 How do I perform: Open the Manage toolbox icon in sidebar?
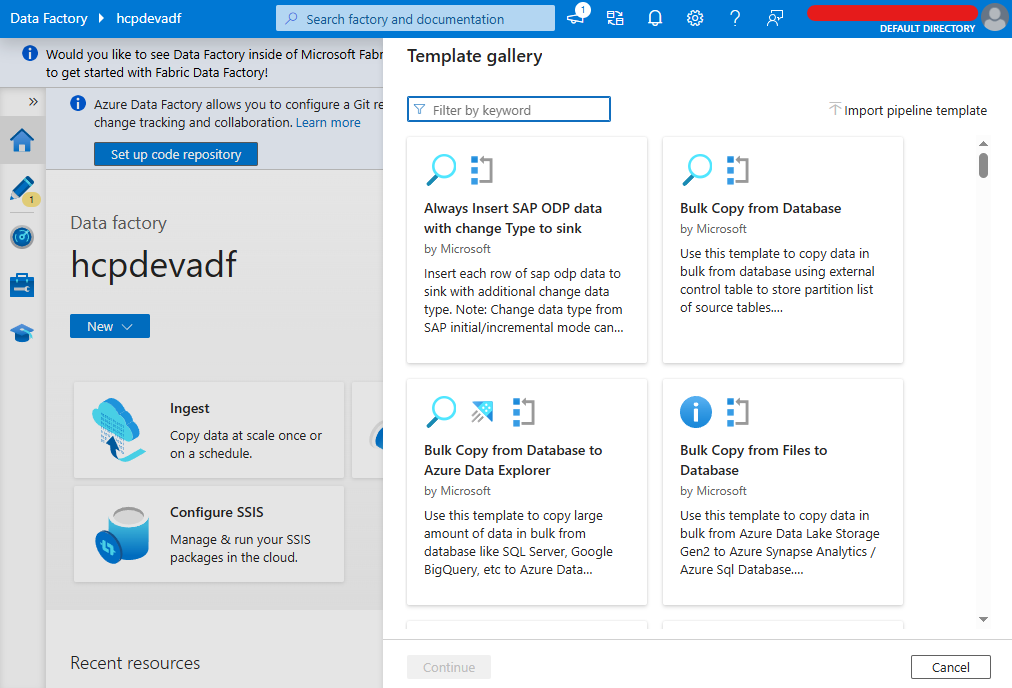tap(22, 285)
